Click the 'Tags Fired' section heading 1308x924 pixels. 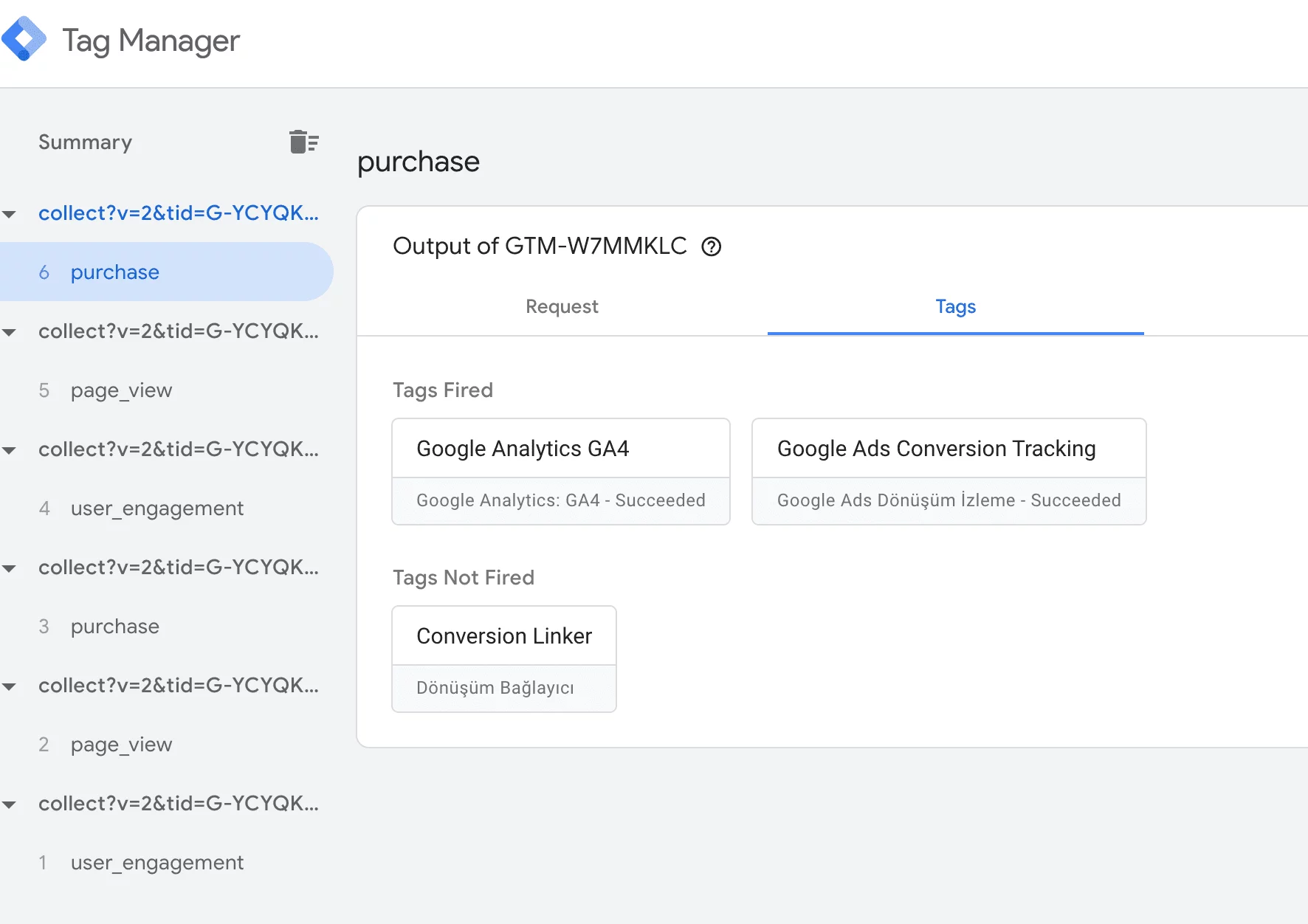click(443, 390)
